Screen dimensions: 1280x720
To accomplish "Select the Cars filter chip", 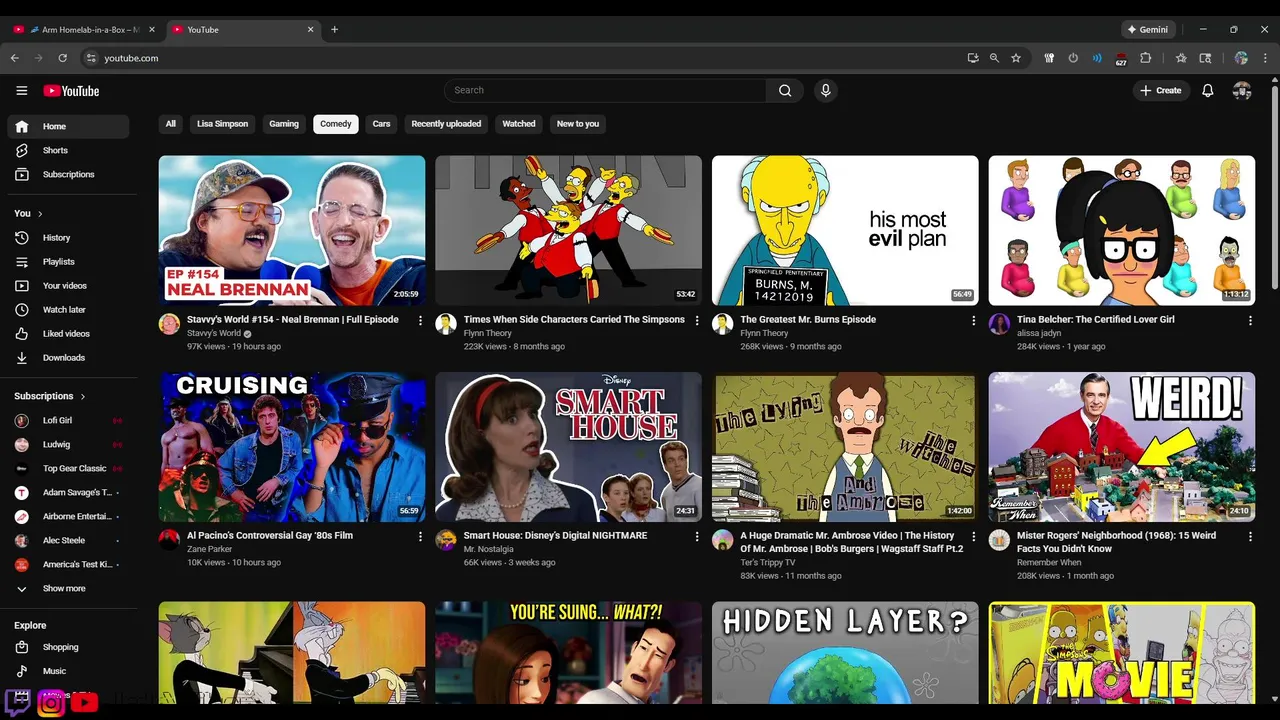I will pyautogui.click(x=381, y=124).
